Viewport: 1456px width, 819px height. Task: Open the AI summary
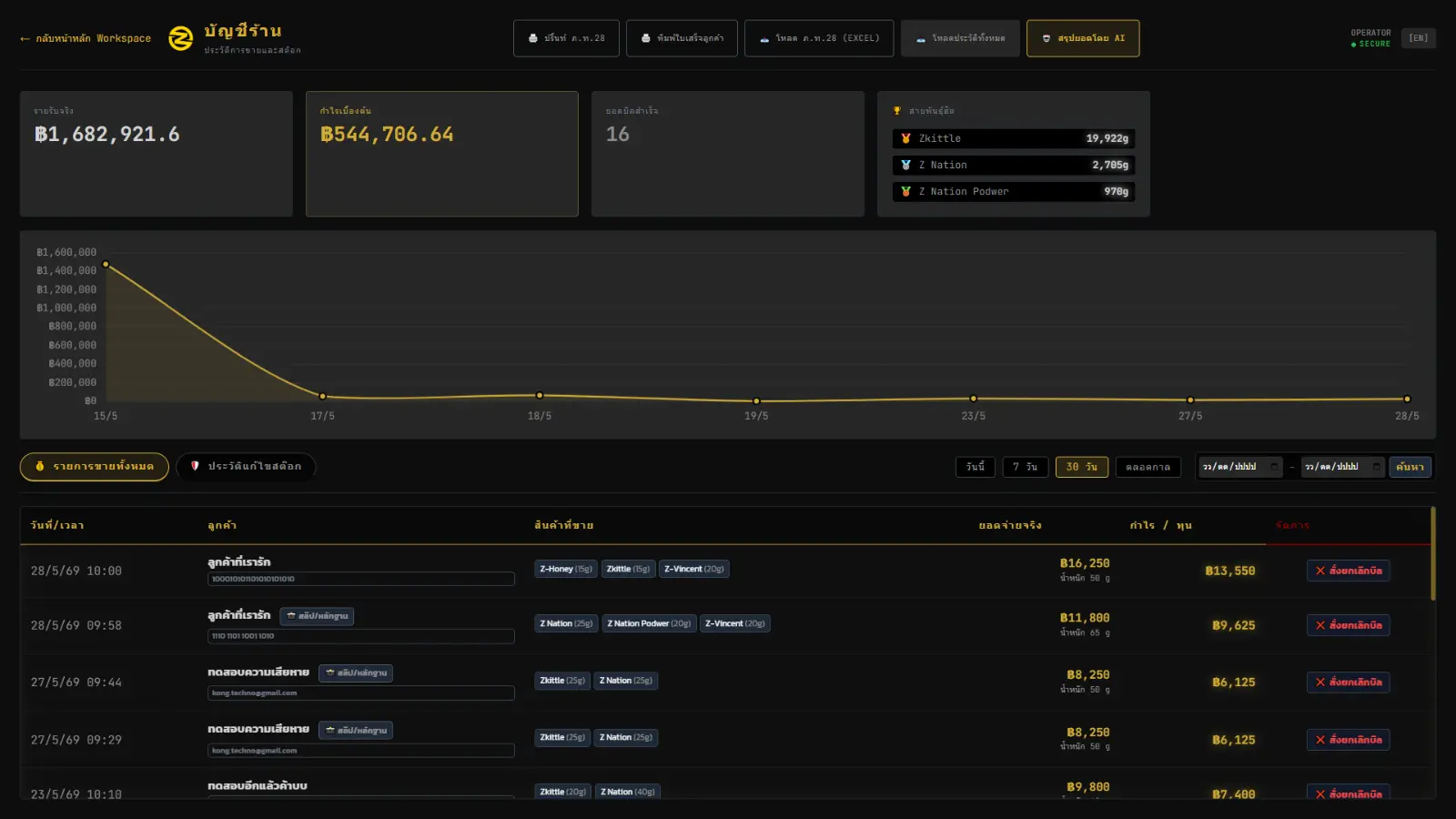[x=1083, y=38]
